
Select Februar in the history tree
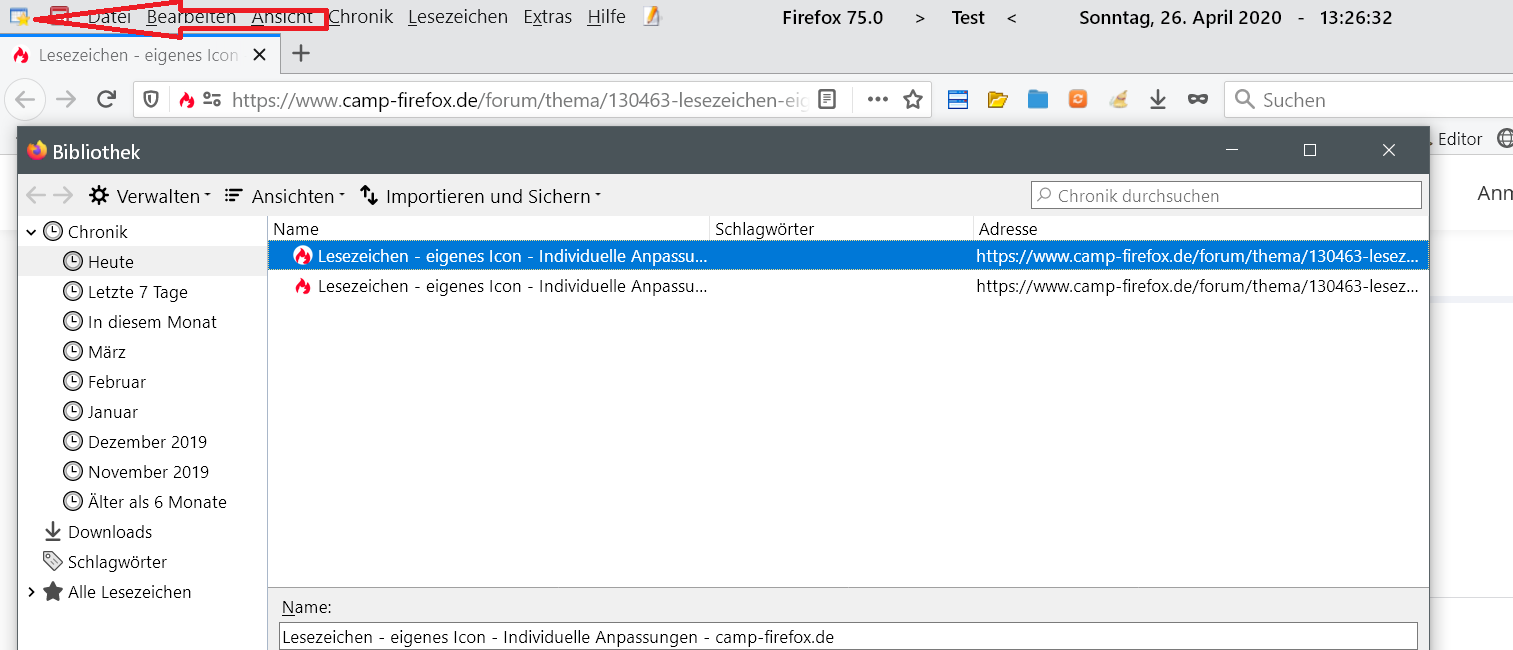pos(117,382)
